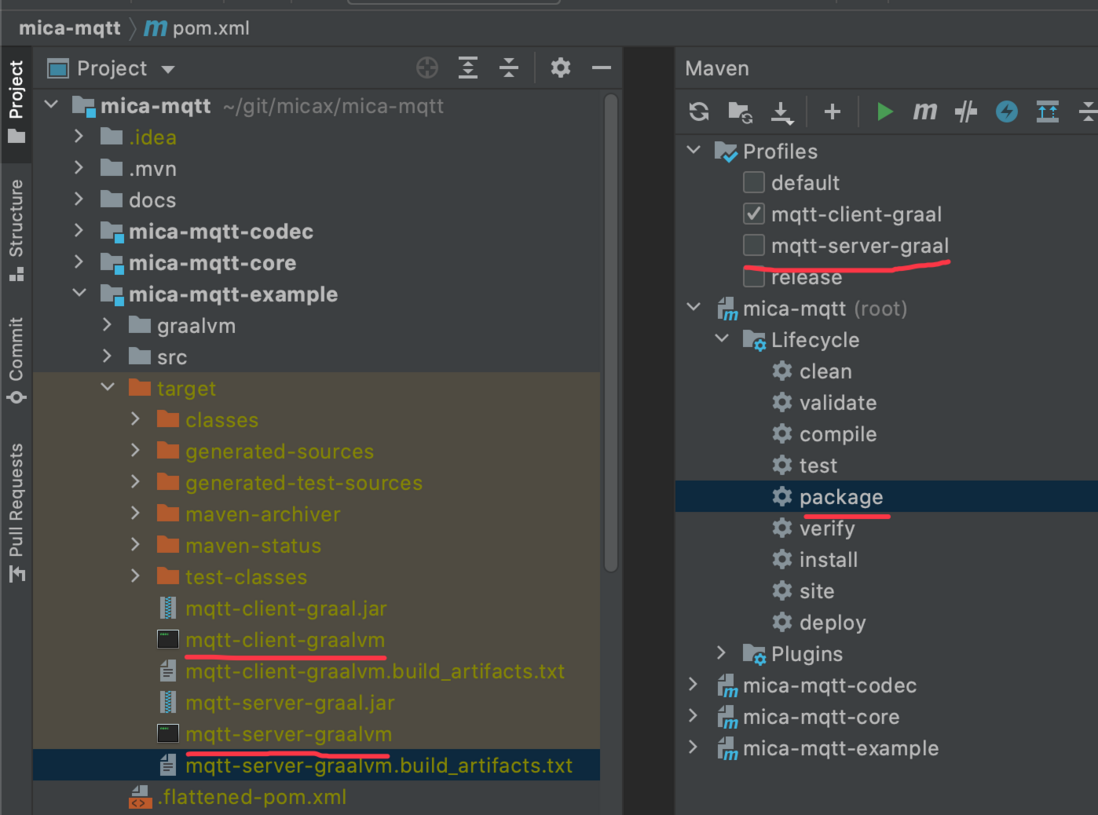Viewport: 1098px width, 815px height.
Task: Select mqtt-server-graalvm.build_artifacts.txt file
Action: [379, 765]
